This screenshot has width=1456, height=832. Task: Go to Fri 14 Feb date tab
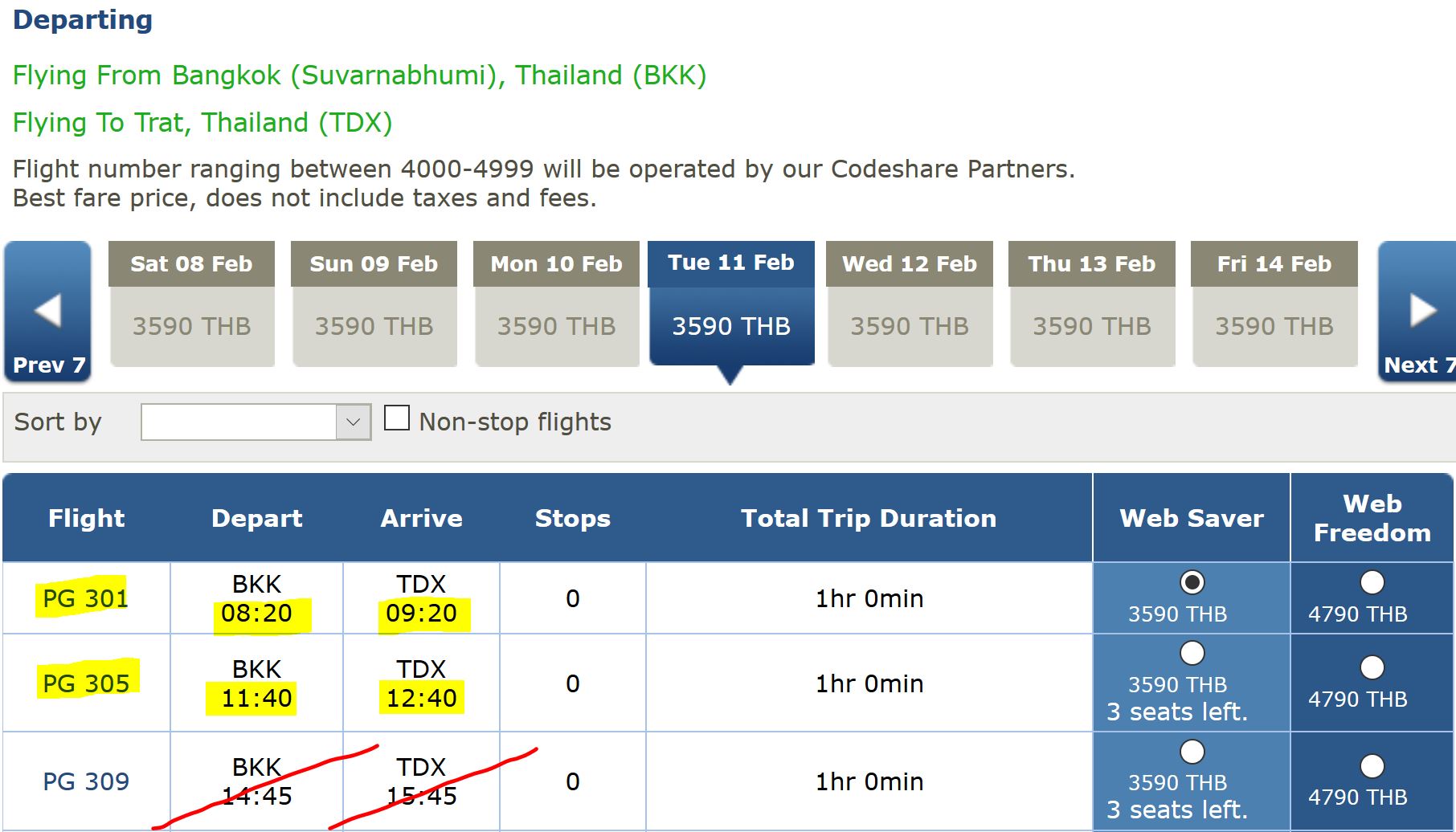click(x=1274, y=304)
